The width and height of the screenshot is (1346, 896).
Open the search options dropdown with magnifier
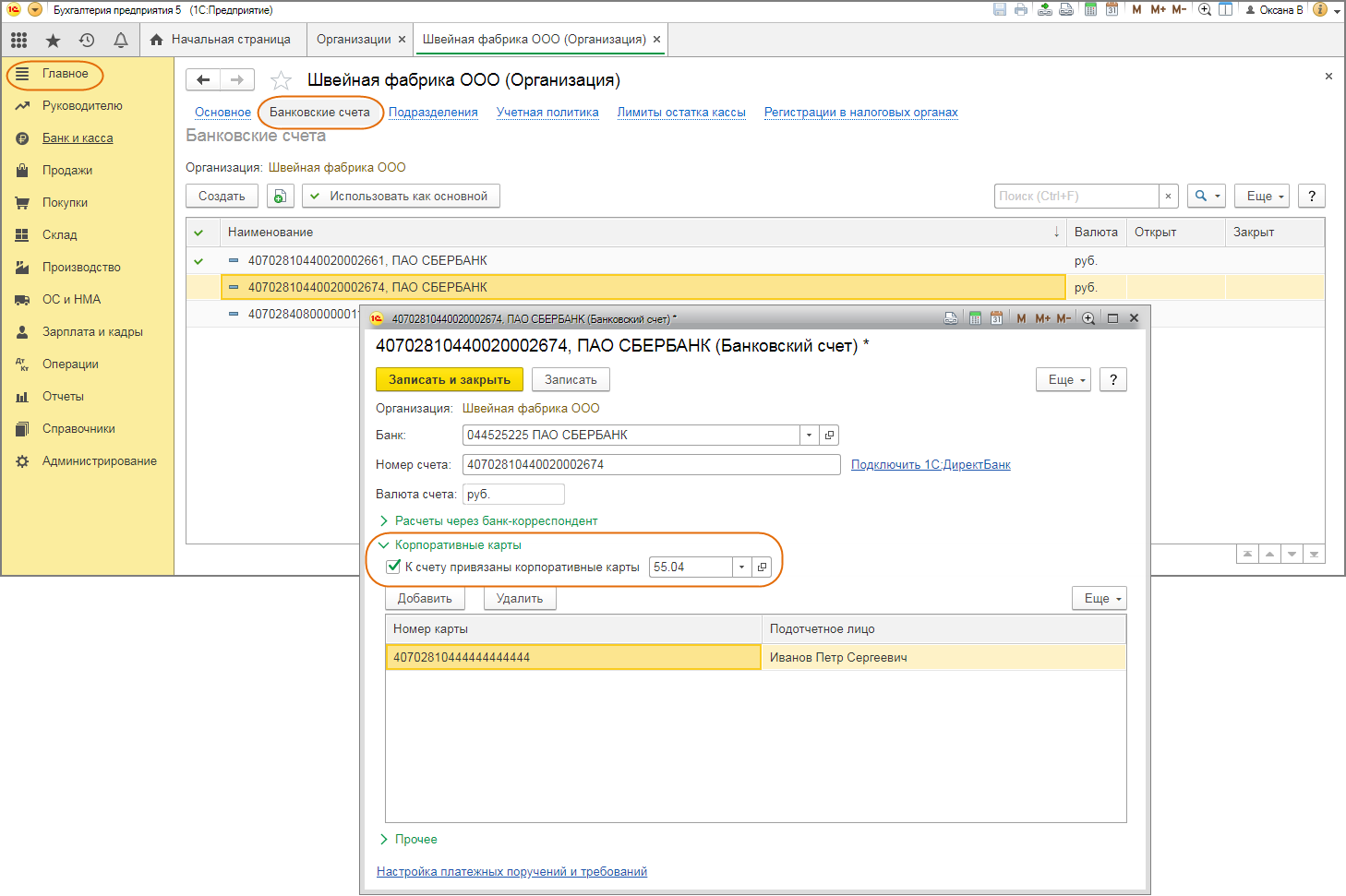coord(1206,197)
